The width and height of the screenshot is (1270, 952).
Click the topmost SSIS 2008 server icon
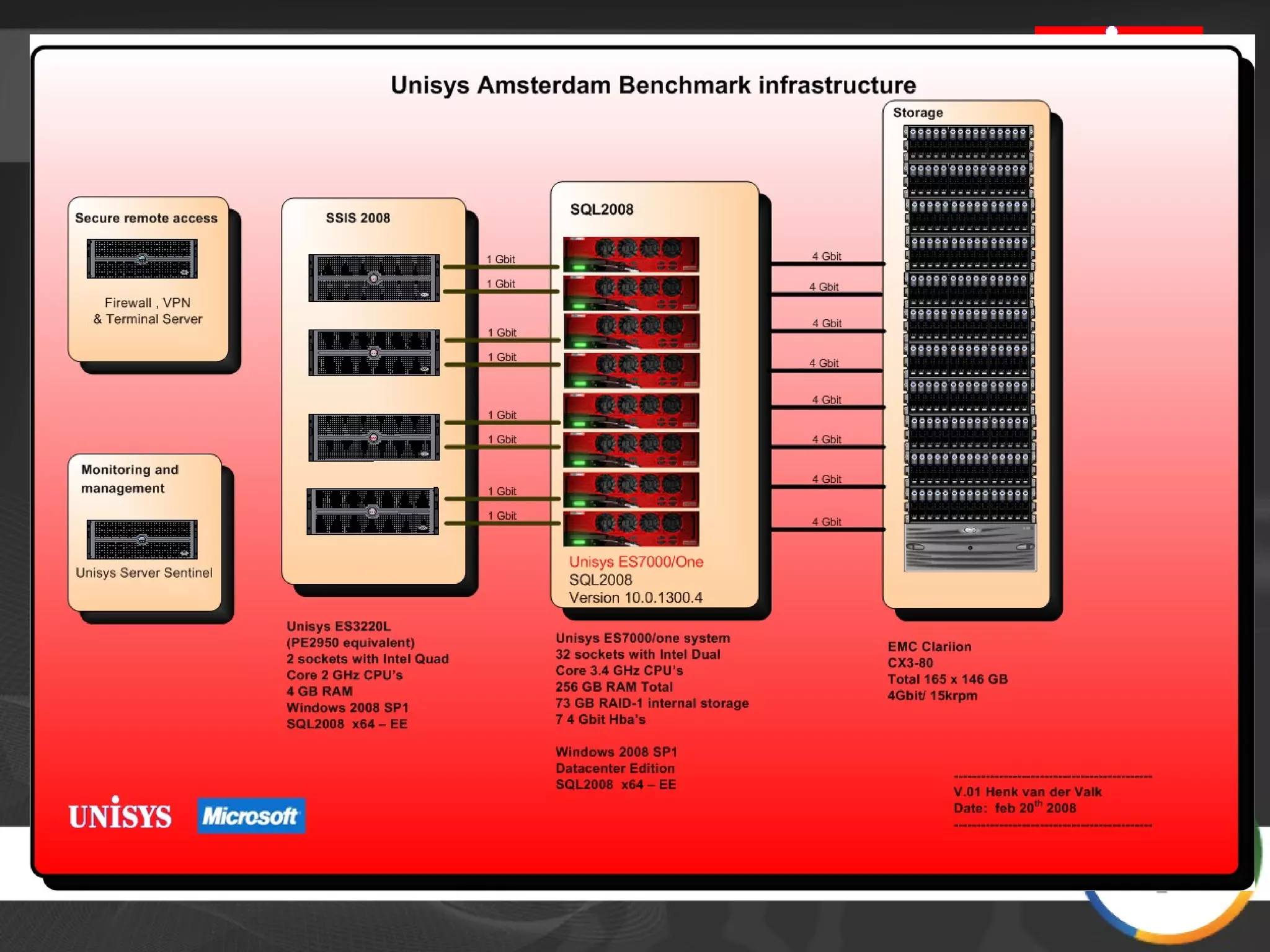(374, 278)
